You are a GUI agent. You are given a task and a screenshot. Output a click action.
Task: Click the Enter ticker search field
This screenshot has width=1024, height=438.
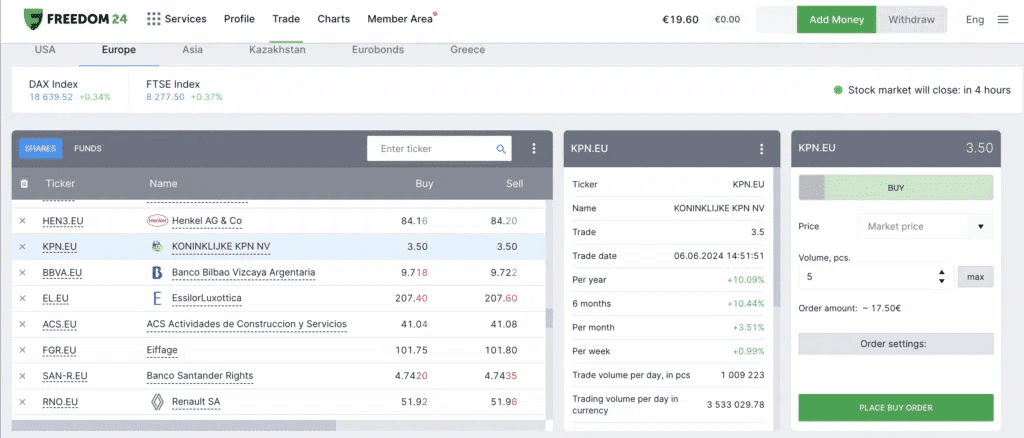(432, 149)
